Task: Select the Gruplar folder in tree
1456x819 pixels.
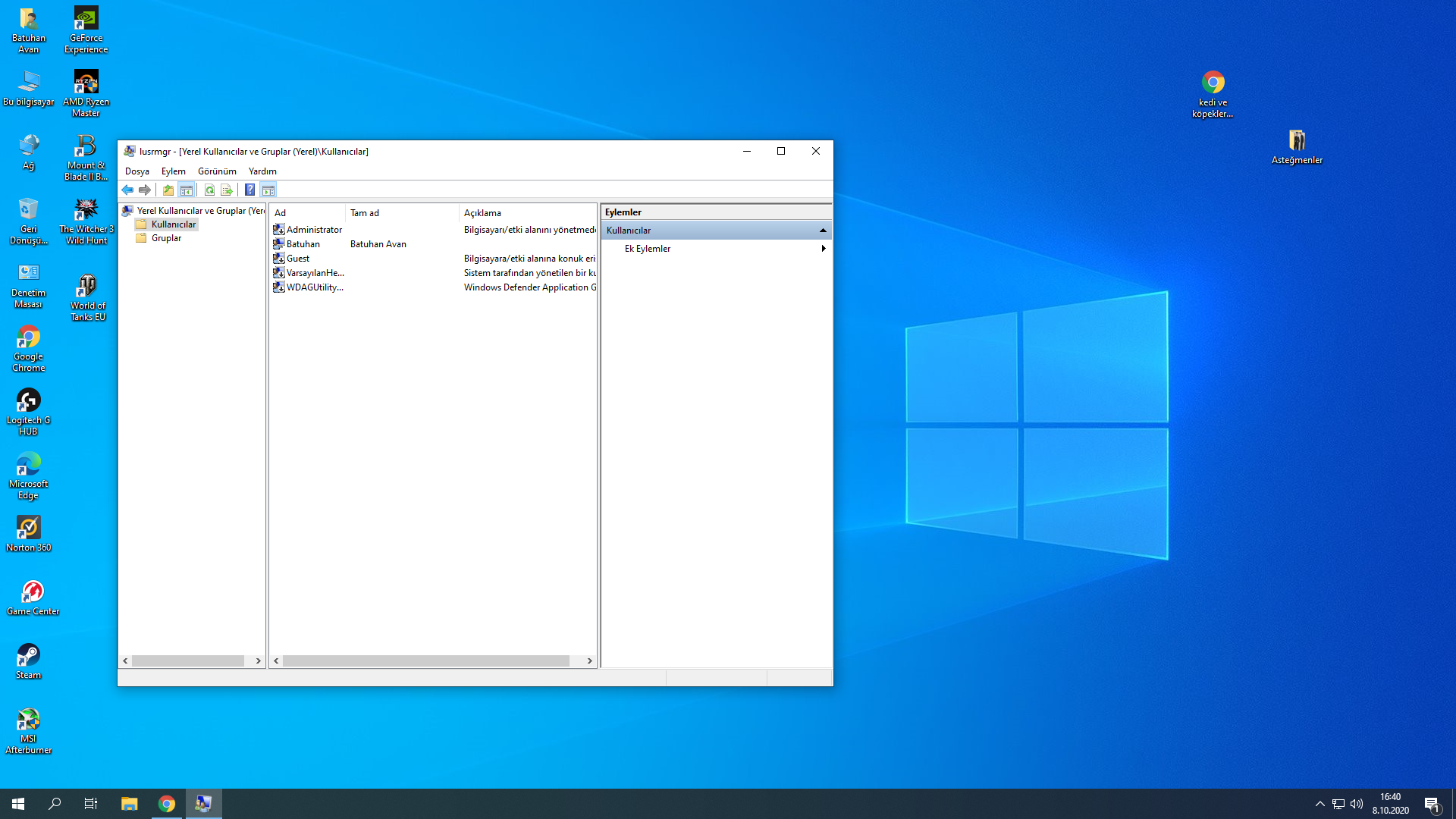Action: [166, 238]
